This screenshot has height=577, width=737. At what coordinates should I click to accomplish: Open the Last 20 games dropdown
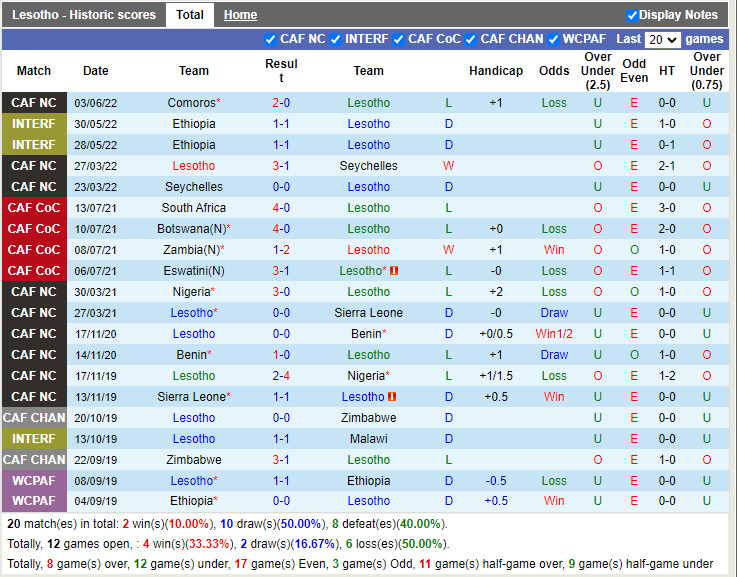pyautogui.click(x=662, y=40)
